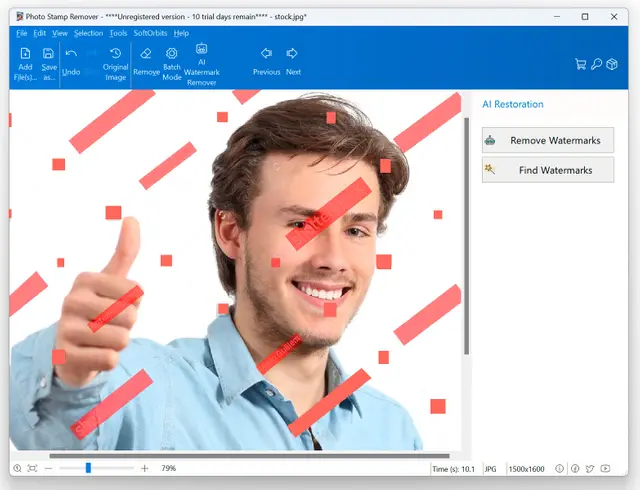This screenshot has height=490, width=640.
Task: Click the Remove Watermarks button
Action: click(548, 140)
